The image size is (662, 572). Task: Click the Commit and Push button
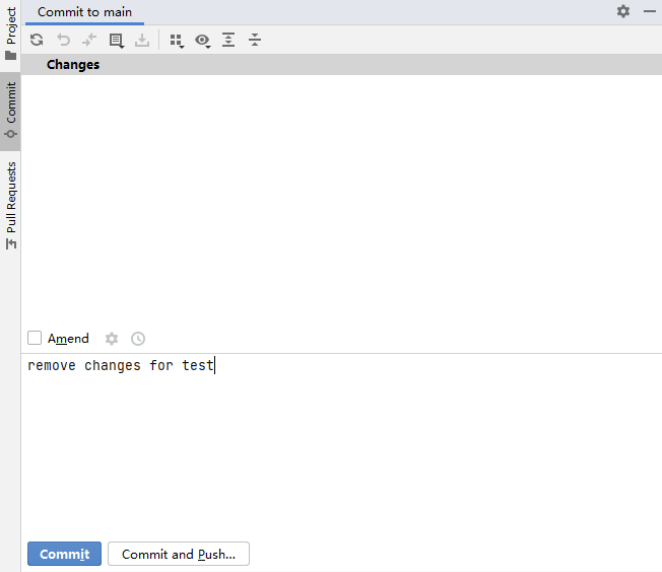pos(179,553)
